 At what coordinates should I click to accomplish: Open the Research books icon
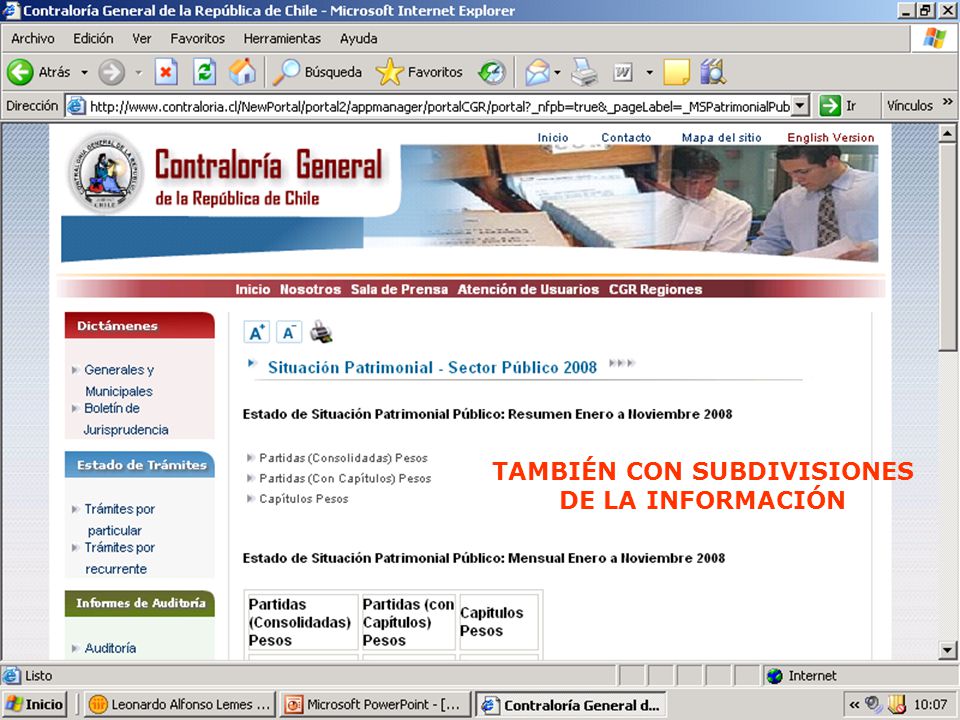713,72
